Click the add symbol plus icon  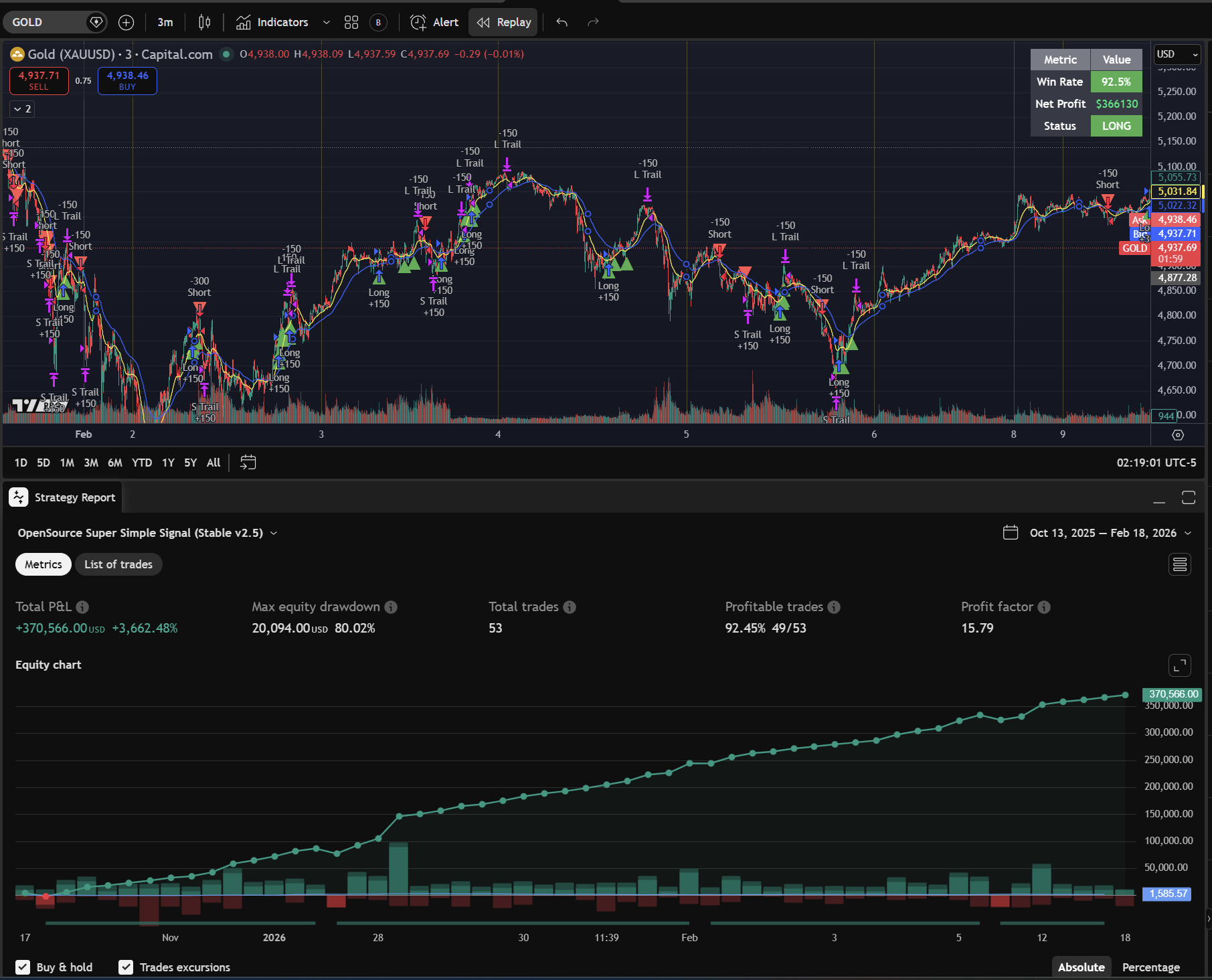point(126,22)
